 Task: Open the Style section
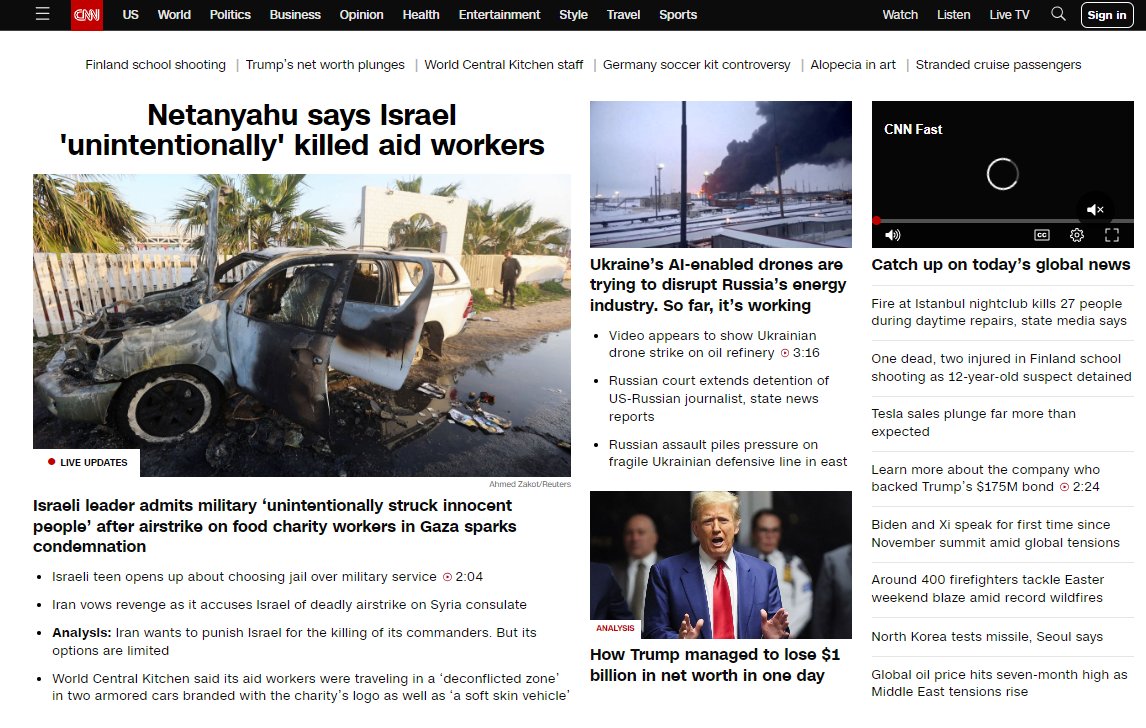[573, 15]
